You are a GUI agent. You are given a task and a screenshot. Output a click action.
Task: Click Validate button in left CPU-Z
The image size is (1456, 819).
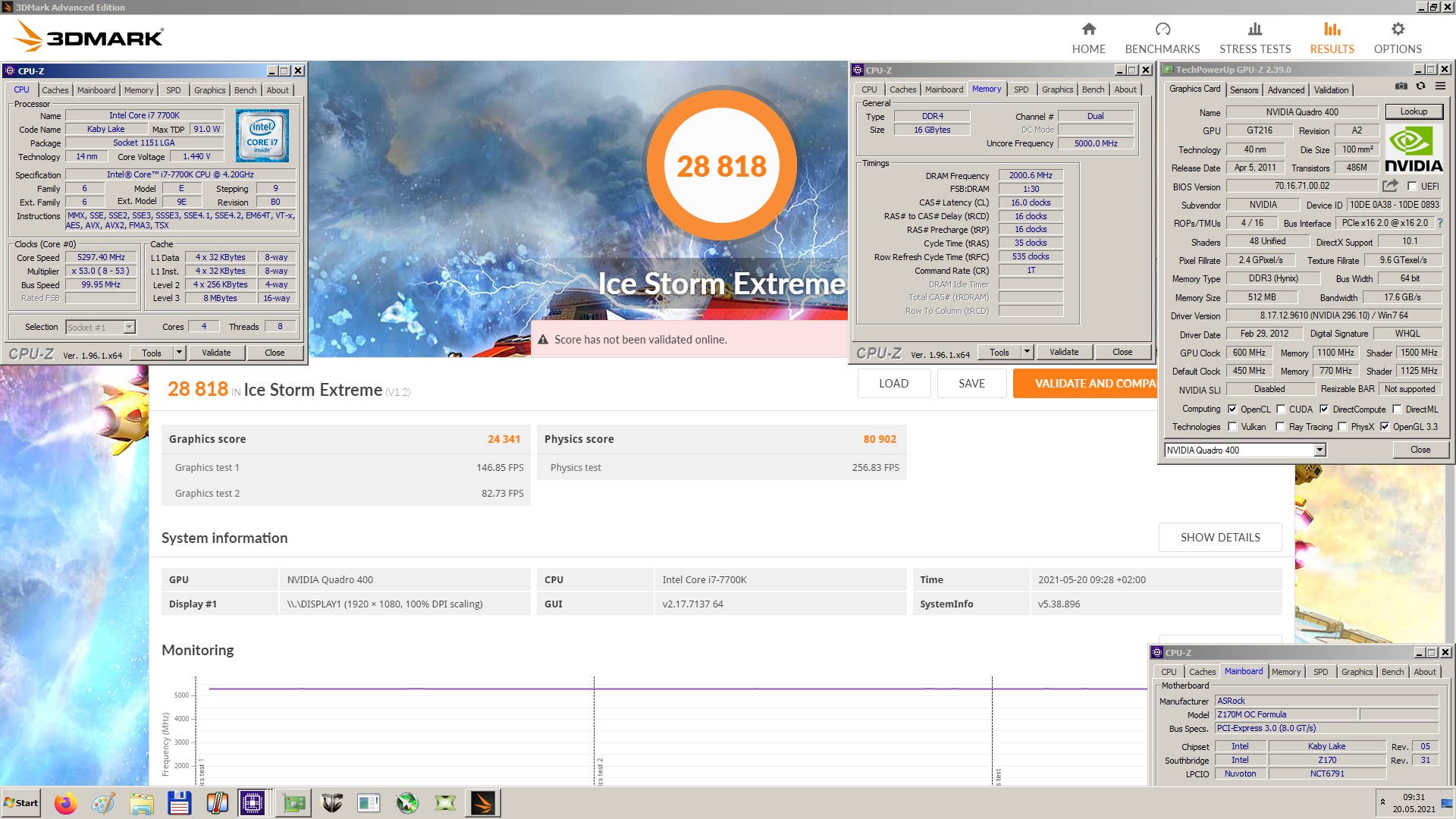coord(216,353)
